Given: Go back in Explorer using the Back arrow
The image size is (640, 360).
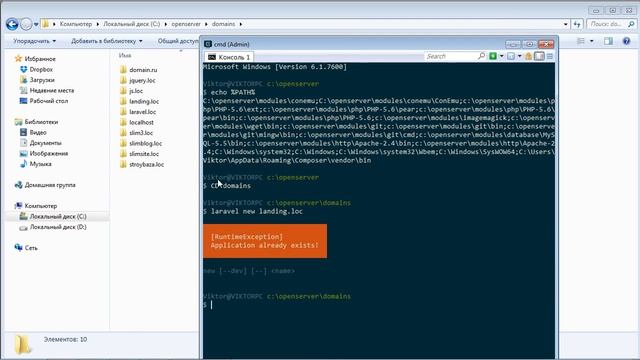Looking at the screenshot, I should [x=12, y=24].
